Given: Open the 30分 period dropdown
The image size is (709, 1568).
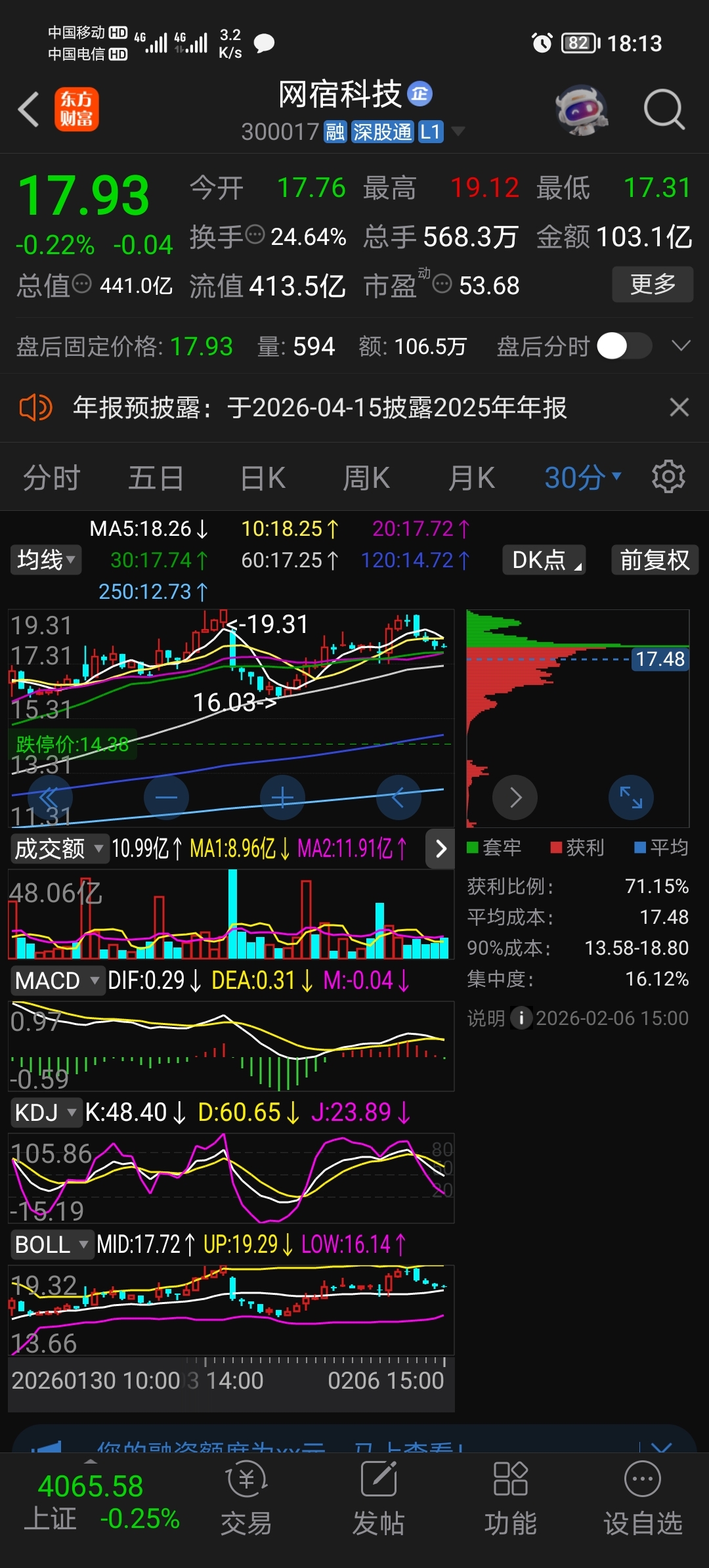Looking at the screenshot, I should (582, 477).
